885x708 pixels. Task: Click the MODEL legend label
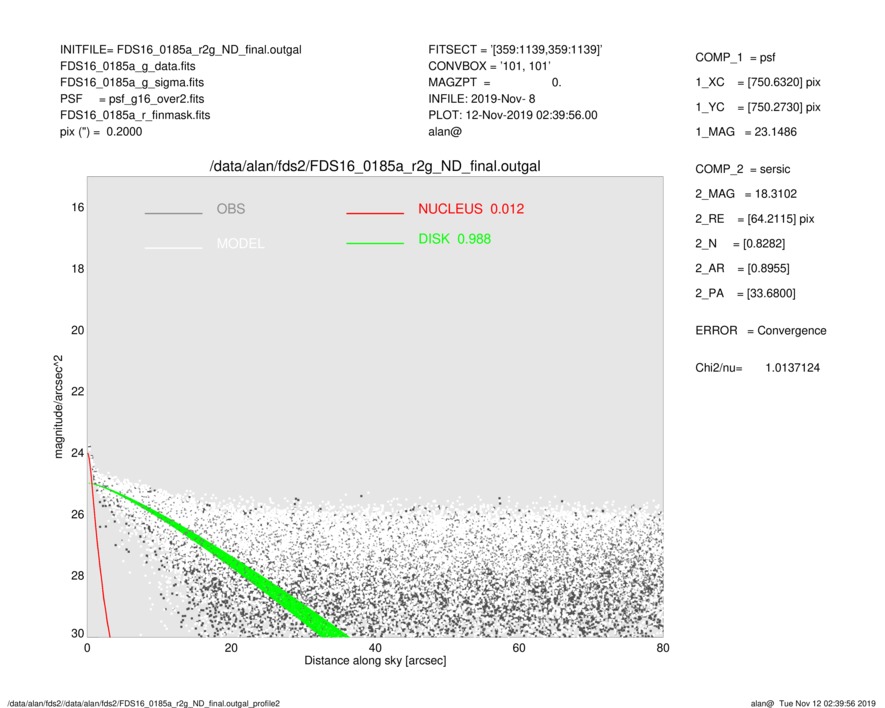[x=240, y=244]
